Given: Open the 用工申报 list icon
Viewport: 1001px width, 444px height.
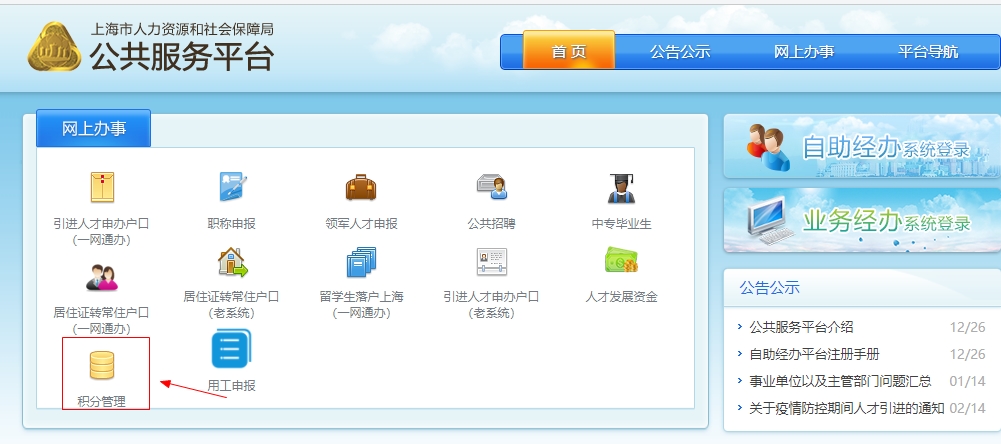Looking at the screenshot, I should [232, 348].
